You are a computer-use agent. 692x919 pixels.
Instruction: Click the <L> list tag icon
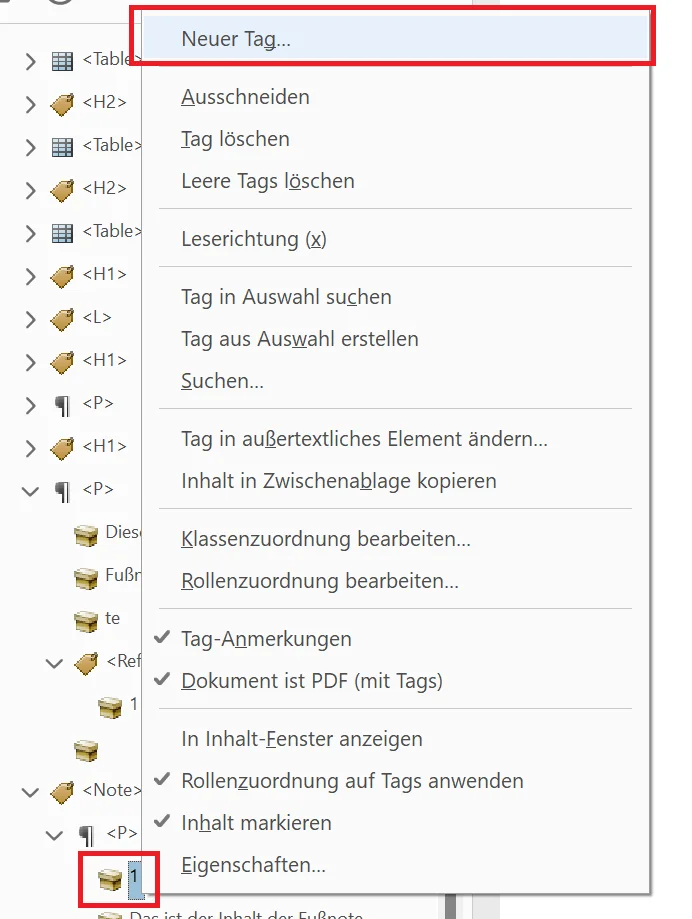62,319
